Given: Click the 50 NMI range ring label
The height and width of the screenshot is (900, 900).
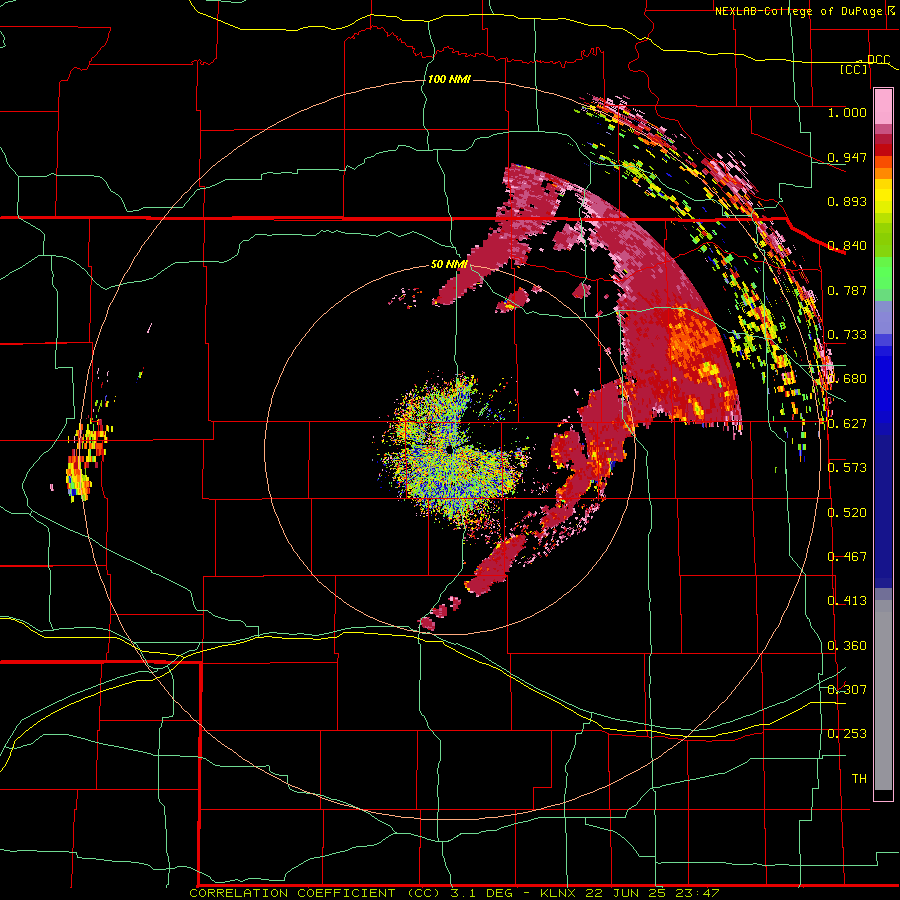Looking at the screenshot, I should click(x=449, y=264).
